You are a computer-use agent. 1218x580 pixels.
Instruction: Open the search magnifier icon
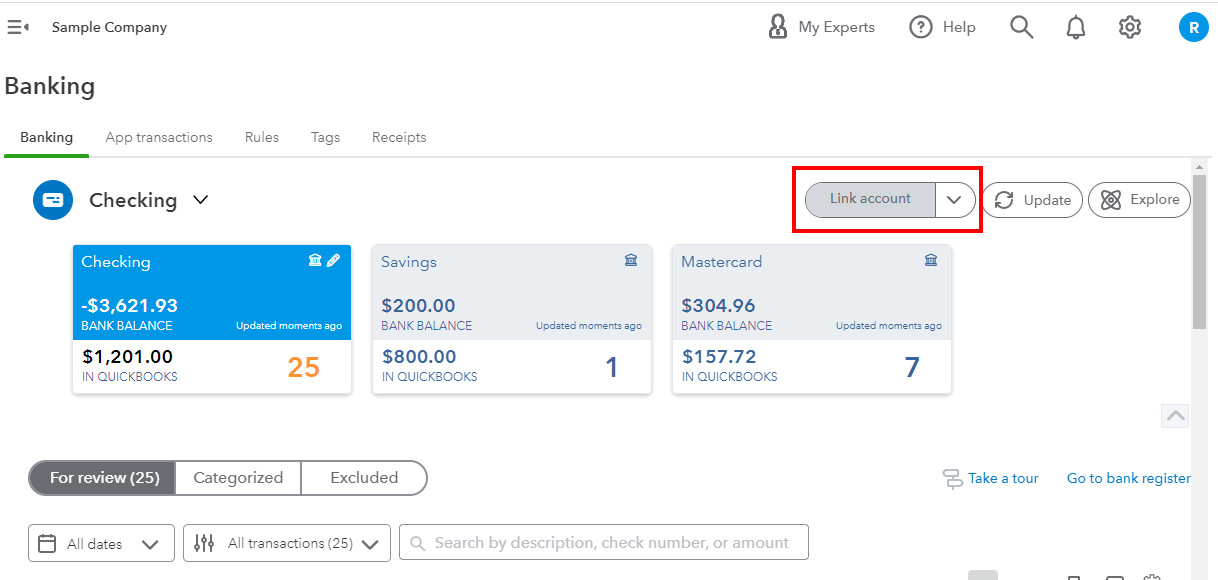coord(1021,27)
